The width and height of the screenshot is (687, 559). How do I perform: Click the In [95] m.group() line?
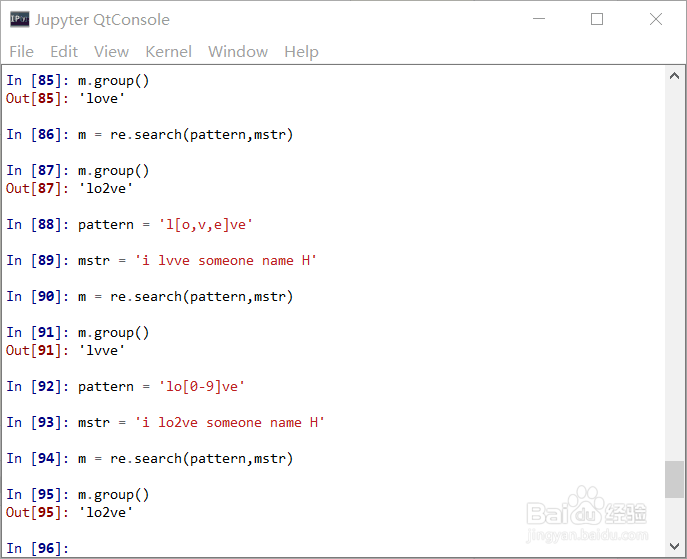tap(78, 495)
